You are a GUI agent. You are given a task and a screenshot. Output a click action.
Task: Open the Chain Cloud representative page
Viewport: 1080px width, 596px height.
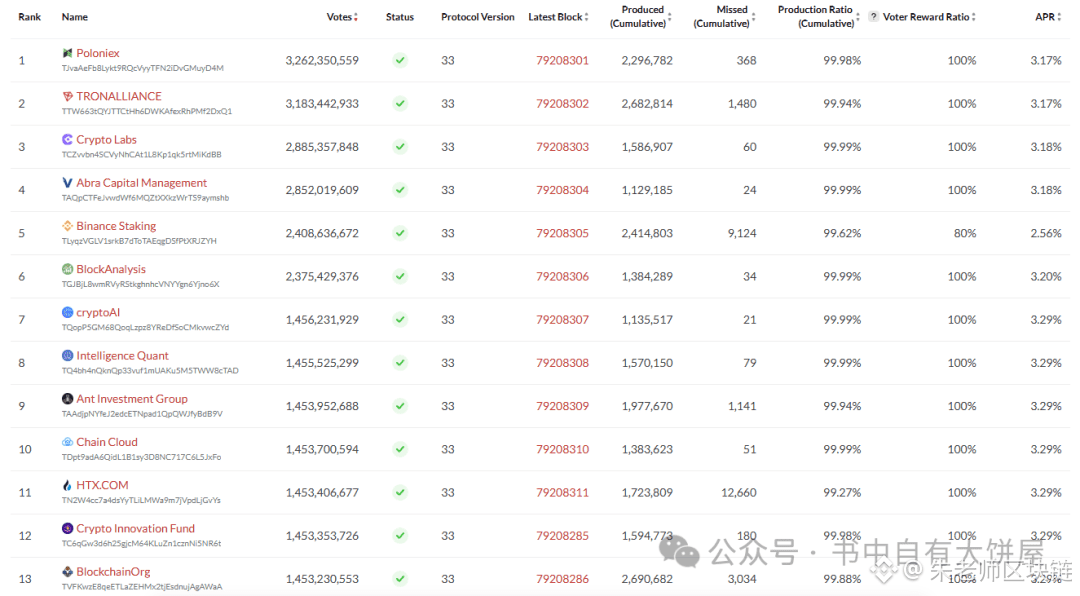[107, 442]
